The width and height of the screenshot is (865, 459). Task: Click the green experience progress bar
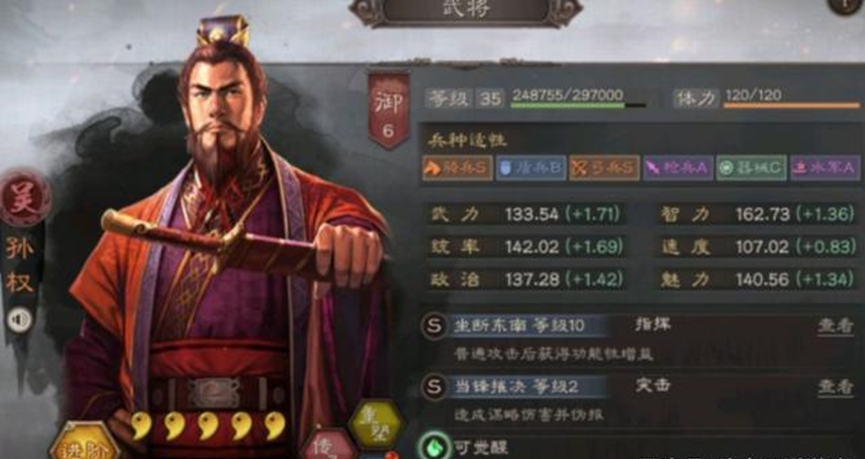point(578,105)
